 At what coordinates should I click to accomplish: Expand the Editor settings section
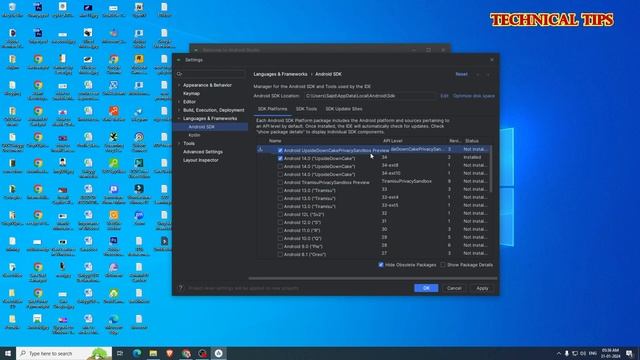click(179, 102)
